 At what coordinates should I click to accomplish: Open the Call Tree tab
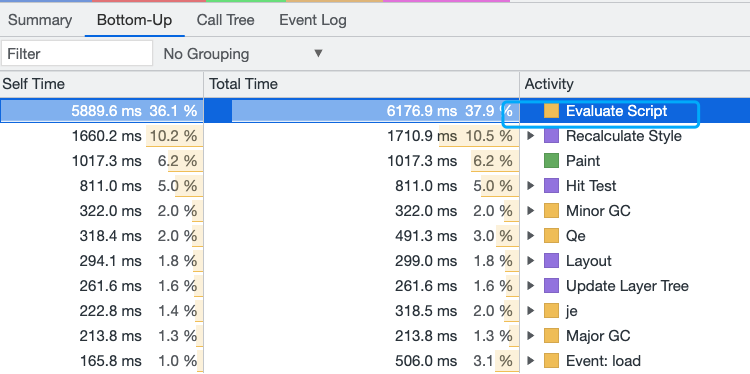pyautogui.click(x=225, y=20)
